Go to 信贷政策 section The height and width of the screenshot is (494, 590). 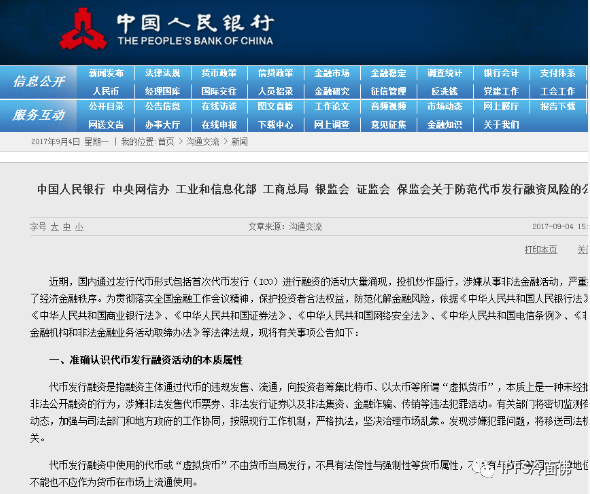[x=275, y=73]
